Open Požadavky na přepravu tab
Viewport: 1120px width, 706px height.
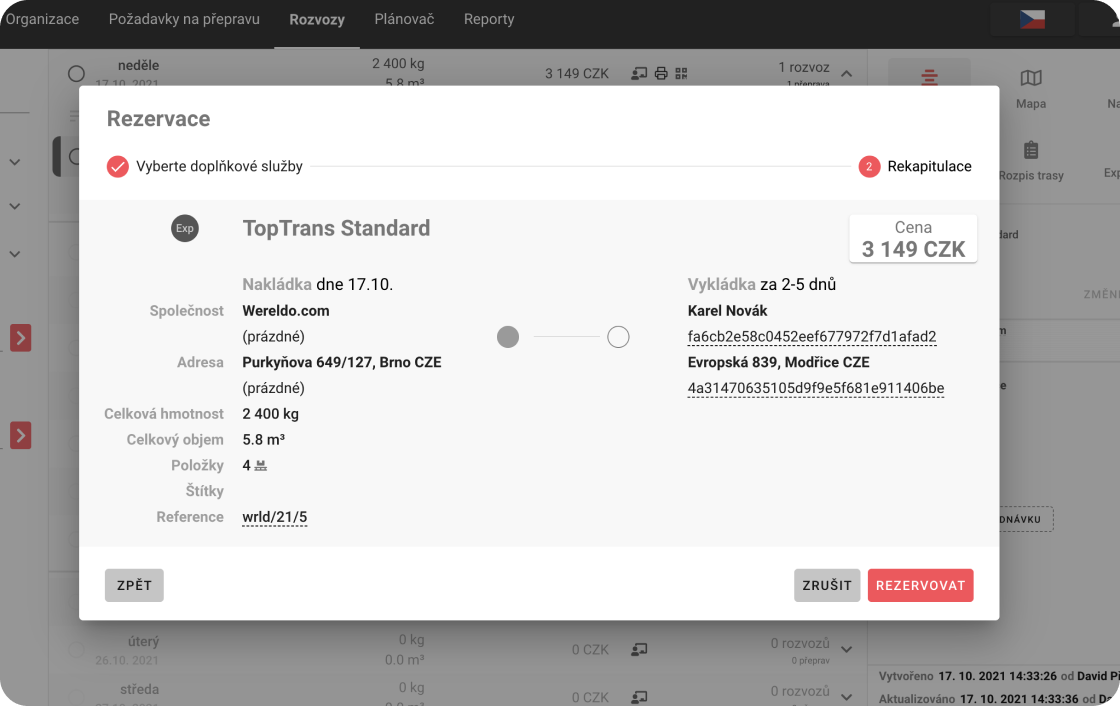(184, 19)
